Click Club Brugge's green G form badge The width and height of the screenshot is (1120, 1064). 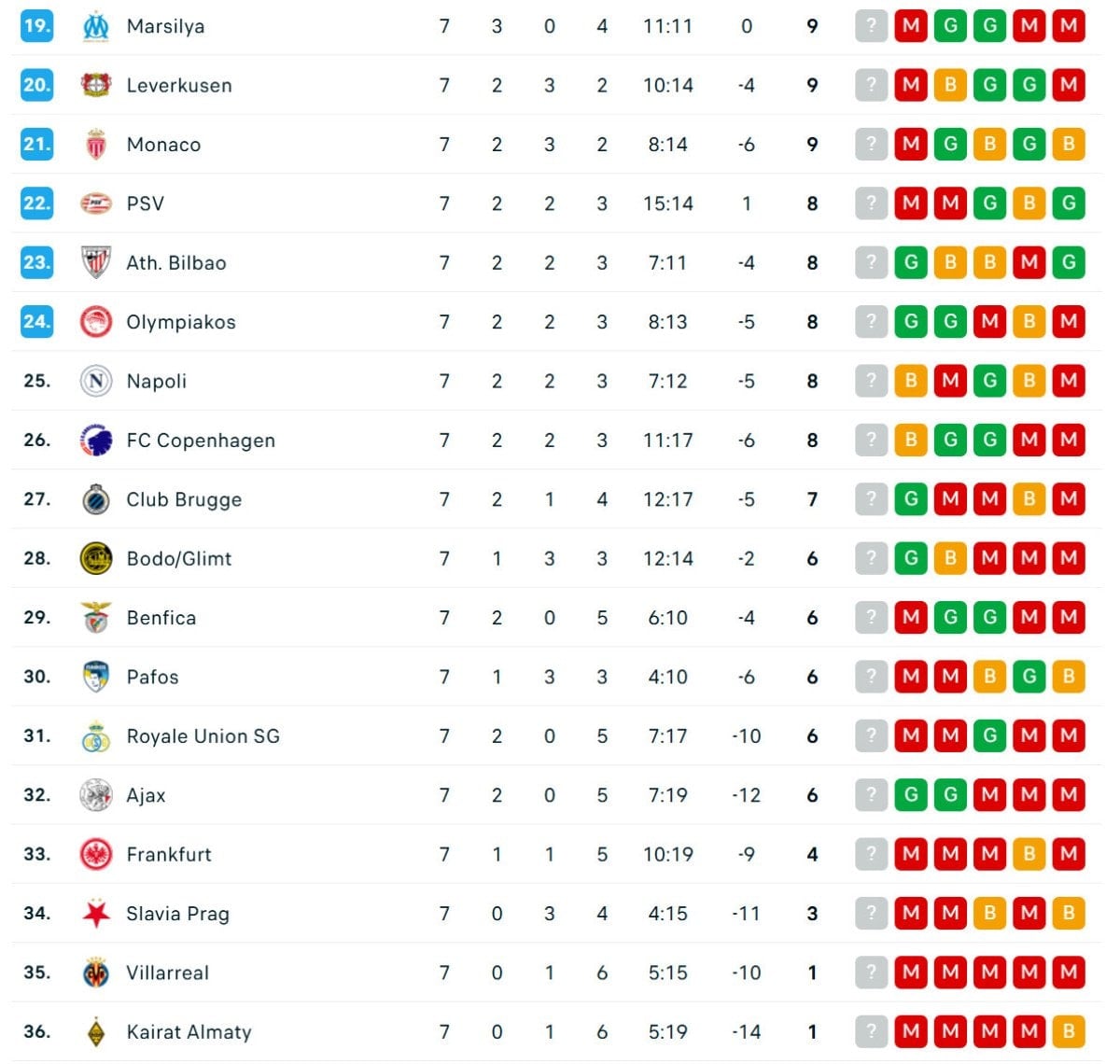(911, 499)
